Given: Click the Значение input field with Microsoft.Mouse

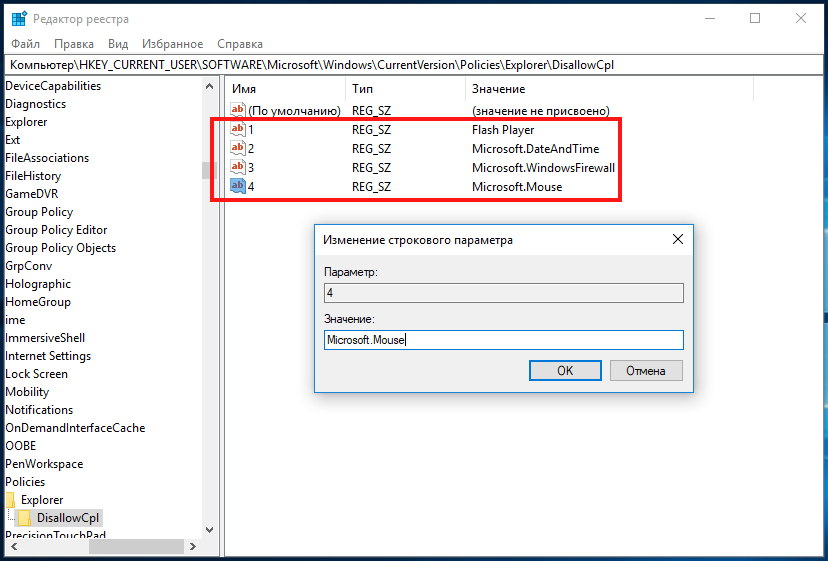Looking at the screenshot, I should (504, 340).
